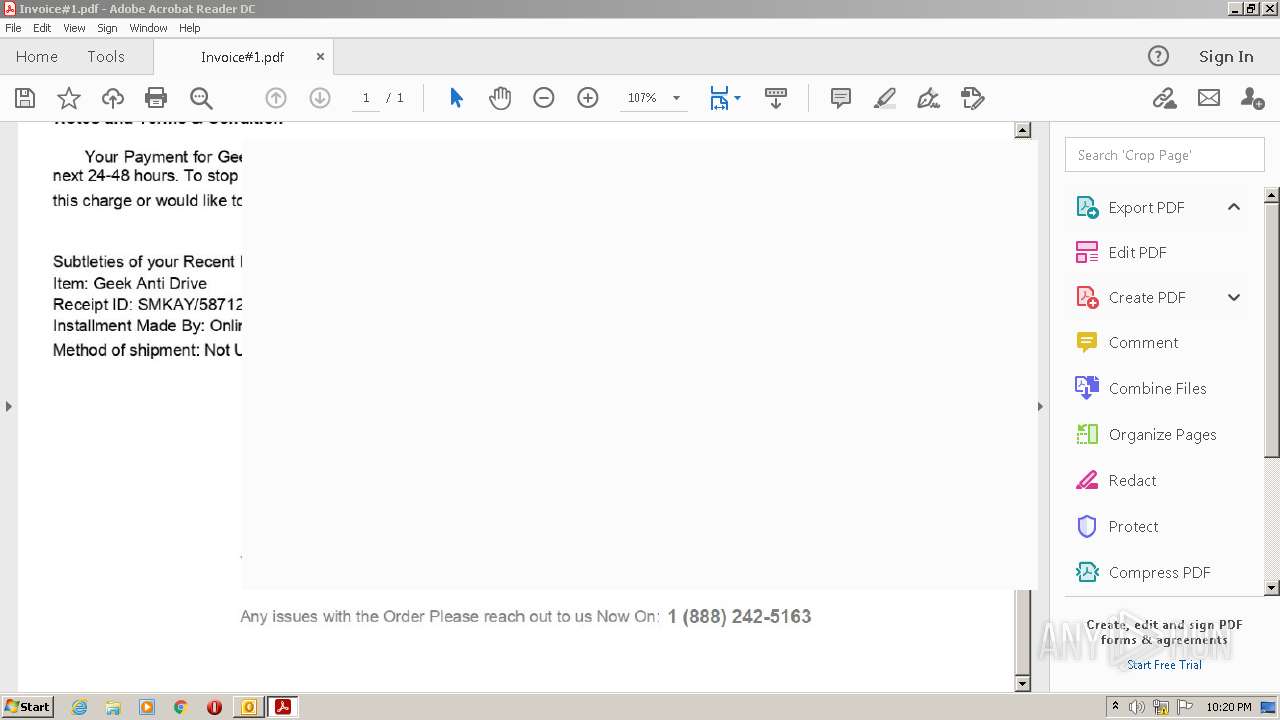The image size is (1280, 720).
Task: Open the Sign menu
Action: [x=107, y=28]
